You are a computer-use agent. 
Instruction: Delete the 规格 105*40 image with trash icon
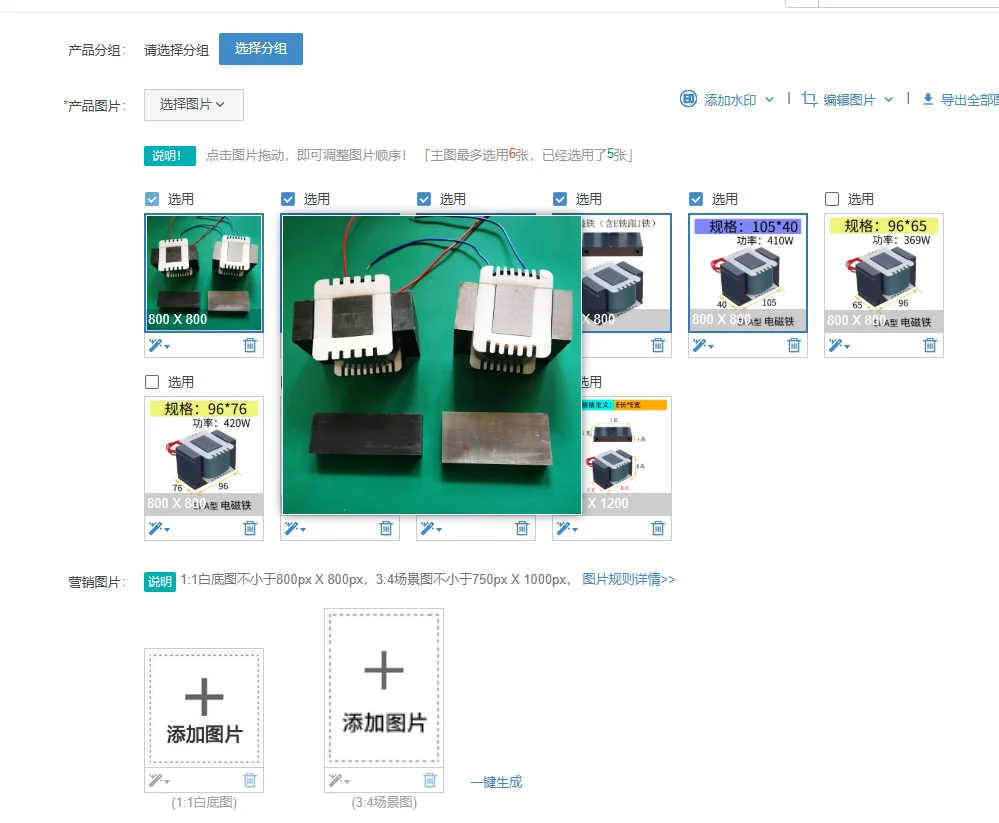point(794,345)
